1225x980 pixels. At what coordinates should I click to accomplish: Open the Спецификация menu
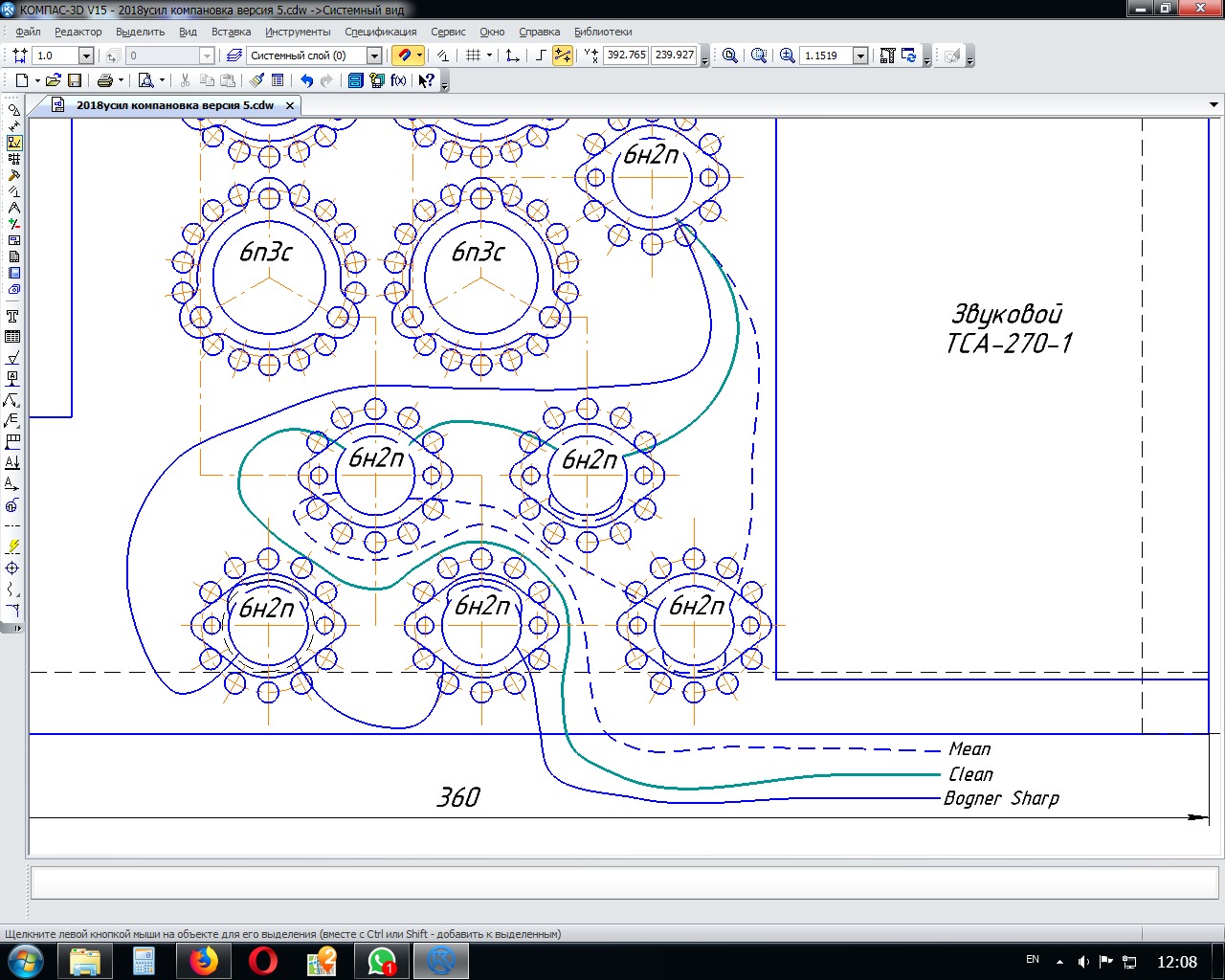381,32
